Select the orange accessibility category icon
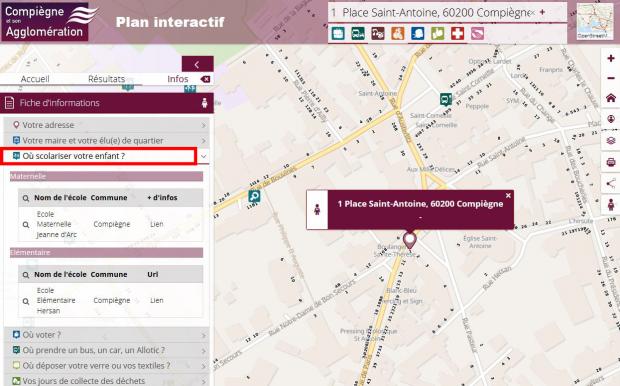The image size is (620, 386). (x=398, y=34)
